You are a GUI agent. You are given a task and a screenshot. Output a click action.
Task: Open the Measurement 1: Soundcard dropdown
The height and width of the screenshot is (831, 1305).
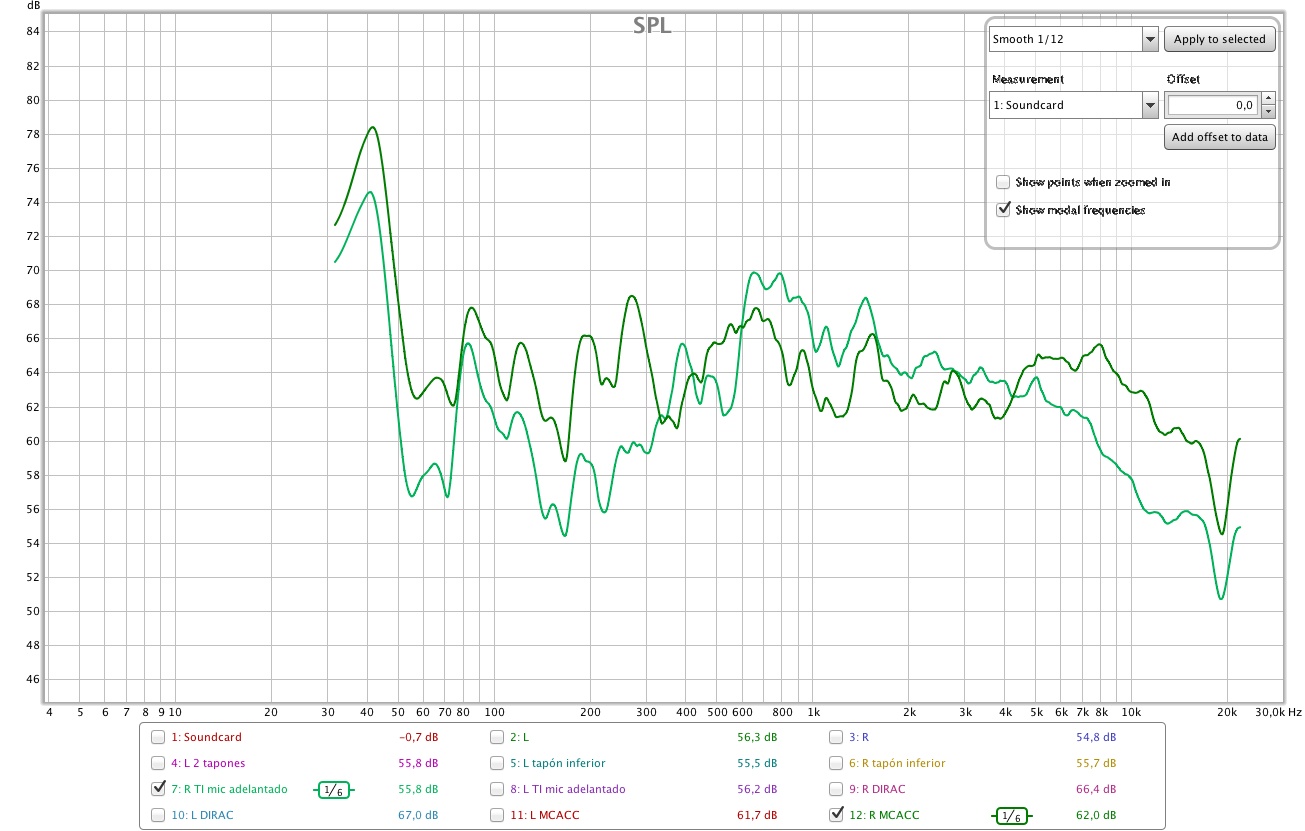(1073, 104)
